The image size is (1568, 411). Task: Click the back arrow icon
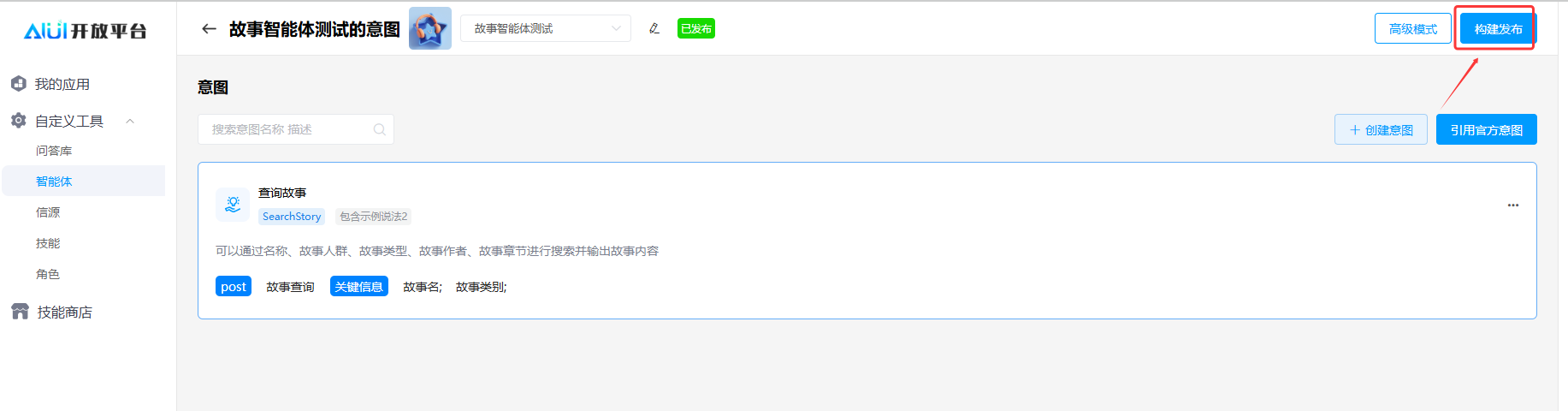(209, 29)
